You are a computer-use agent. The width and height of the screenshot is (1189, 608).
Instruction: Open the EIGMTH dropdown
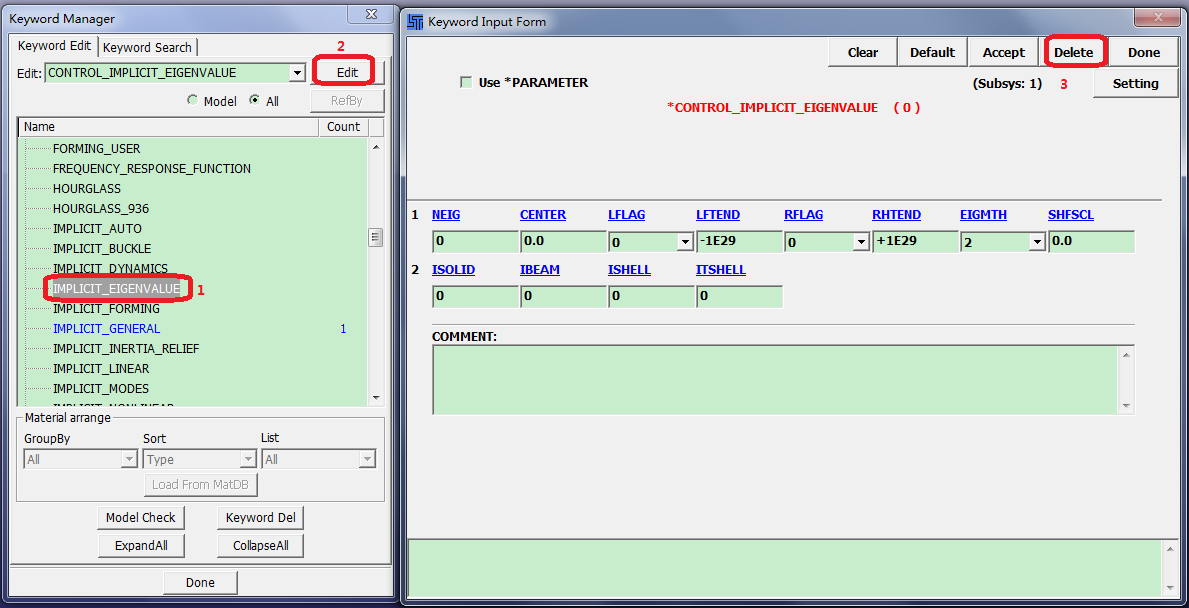click(1037, 243)
